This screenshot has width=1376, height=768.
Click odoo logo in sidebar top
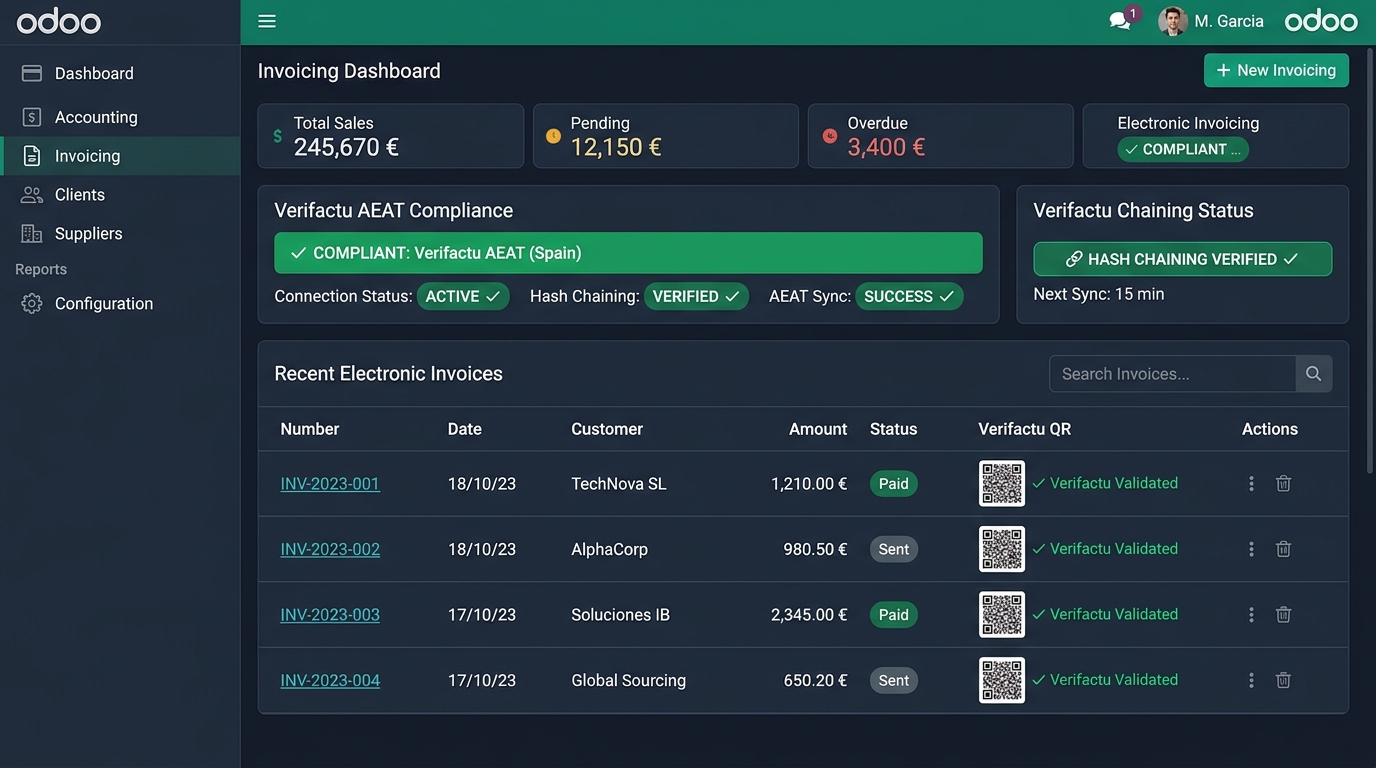click(x=59, y=21)
